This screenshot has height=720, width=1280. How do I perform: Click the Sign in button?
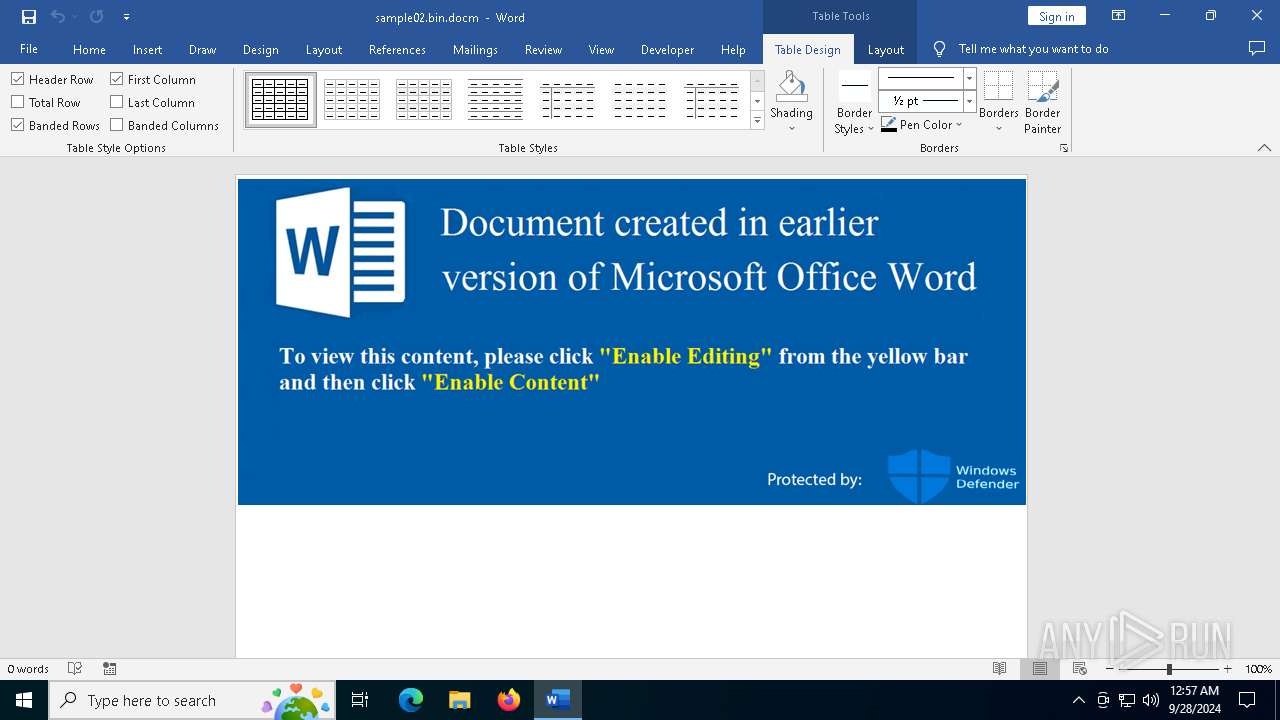point(1056,16)
